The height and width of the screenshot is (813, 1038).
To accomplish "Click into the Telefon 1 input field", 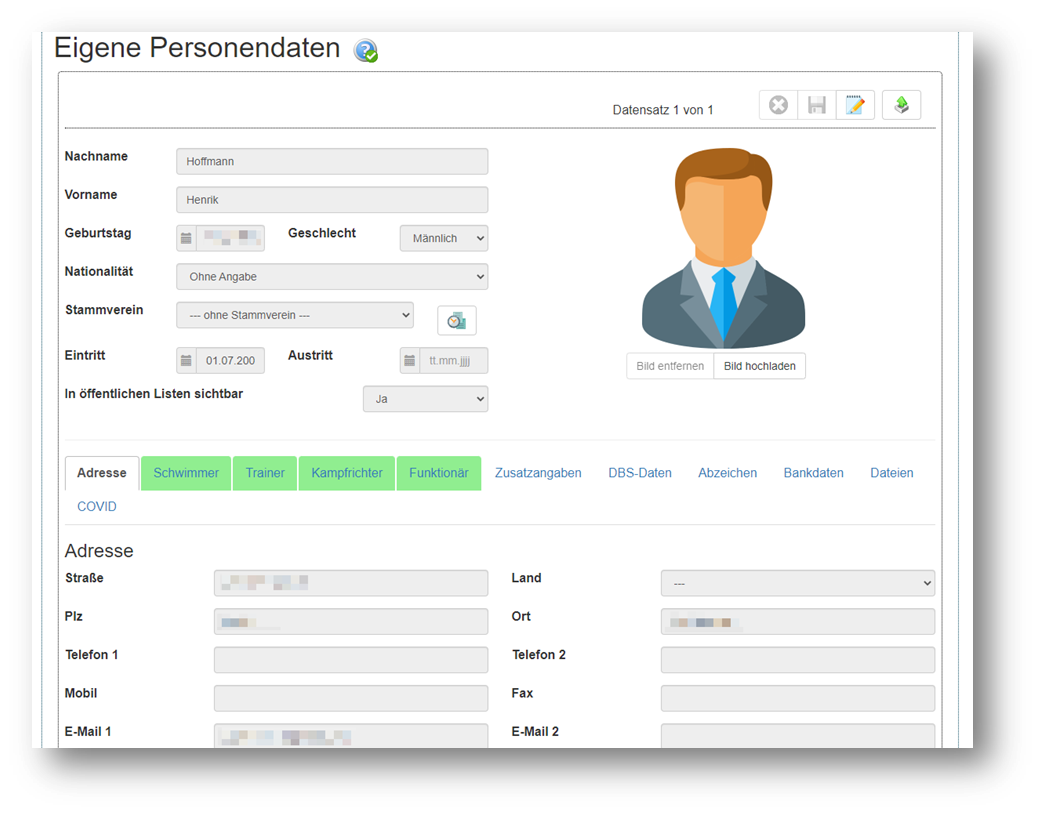I will (351, 660).
